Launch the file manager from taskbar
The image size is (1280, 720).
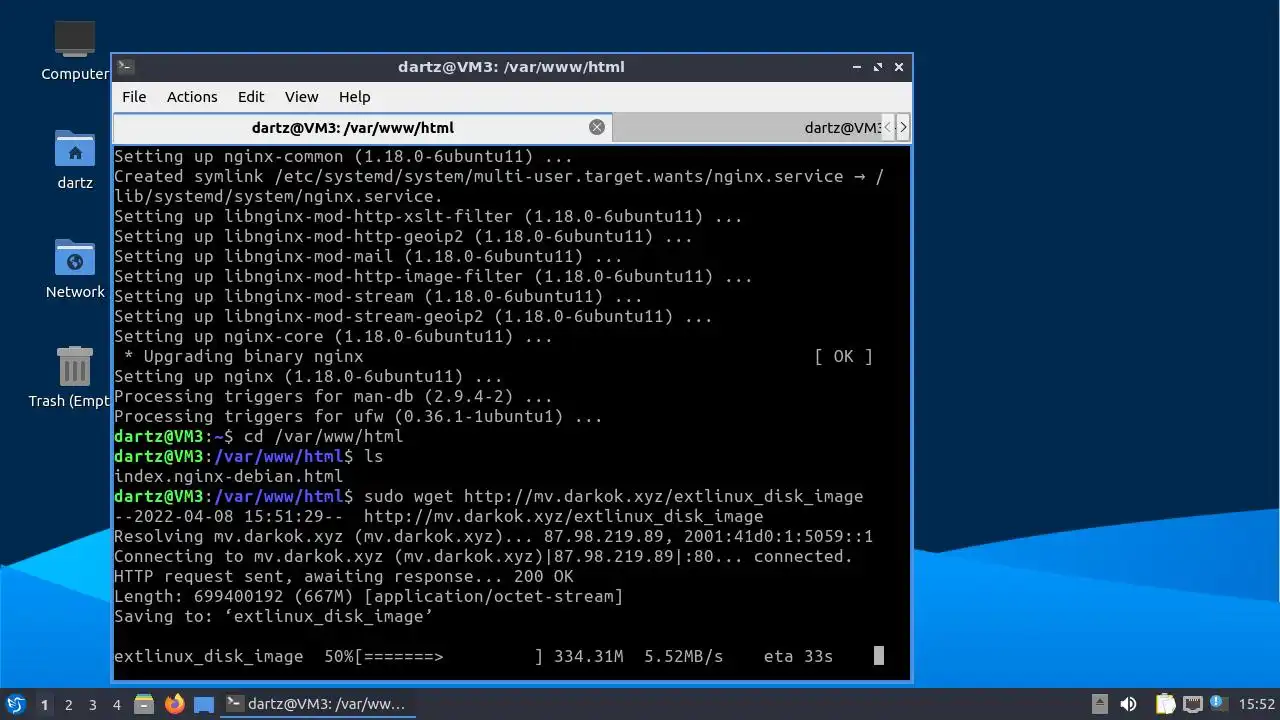click(x=144, y=704)
